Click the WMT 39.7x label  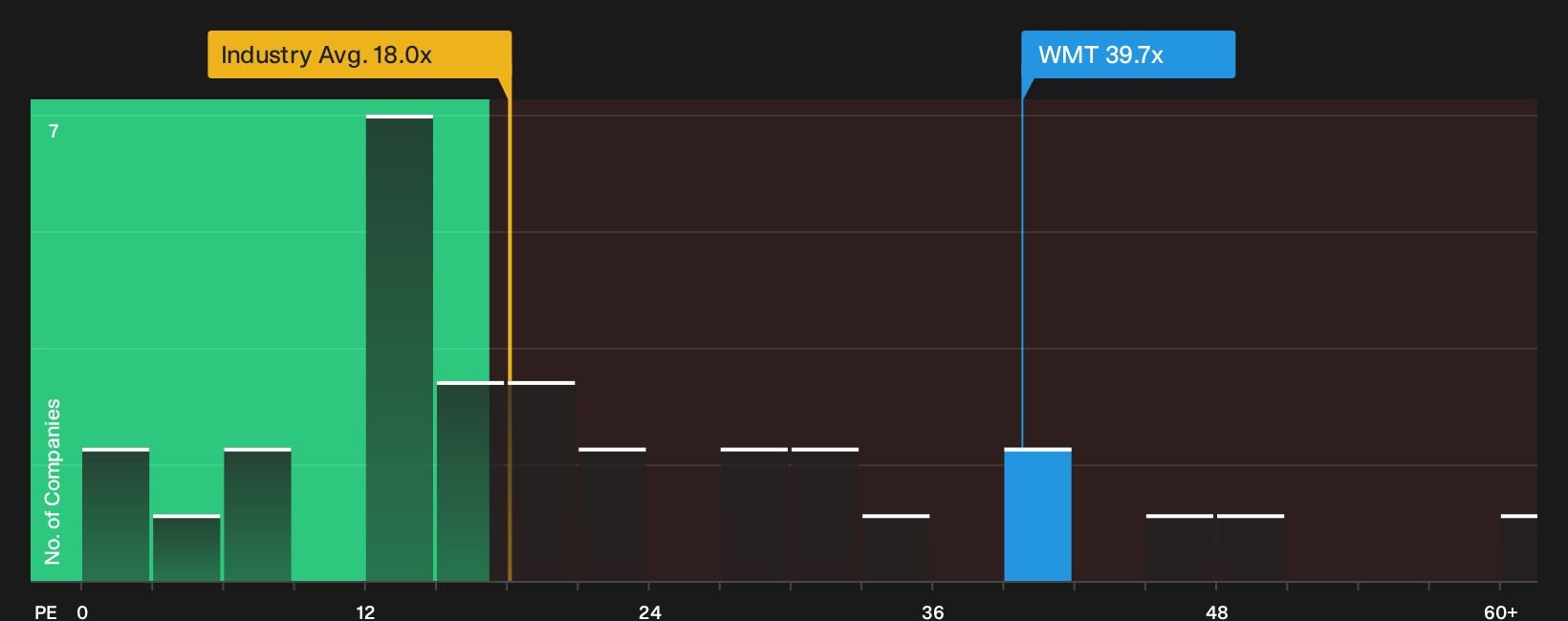1128,54
